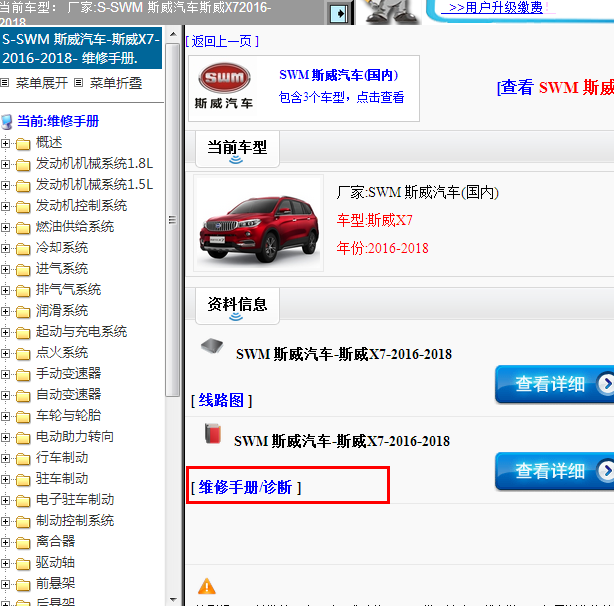Image resolution: width=614 pixels, height=606 pixels.
Task: Click folder icon of 进气系统
Action: (x=23, y=270)
